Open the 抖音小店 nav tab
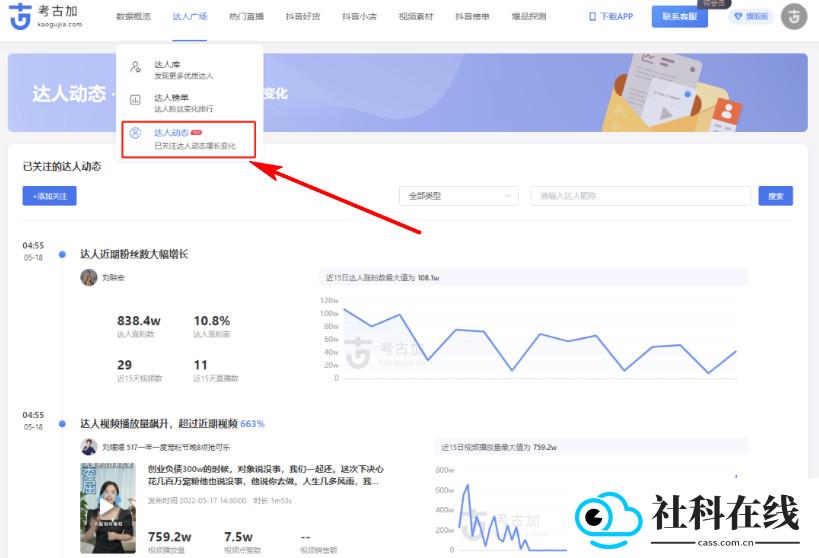819x558 pixels. (x=359, y=17)
